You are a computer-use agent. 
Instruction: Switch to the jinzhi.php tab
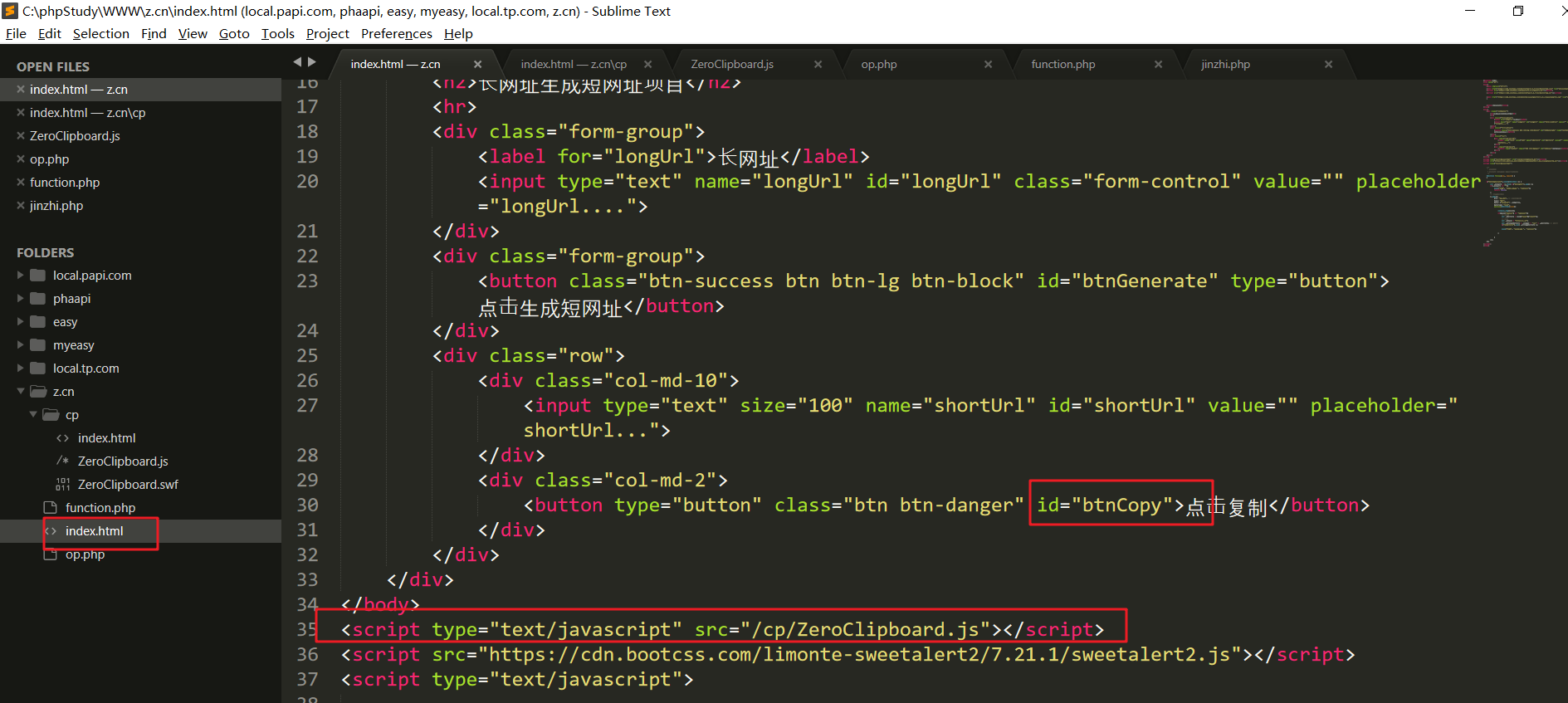point(1225,64)
